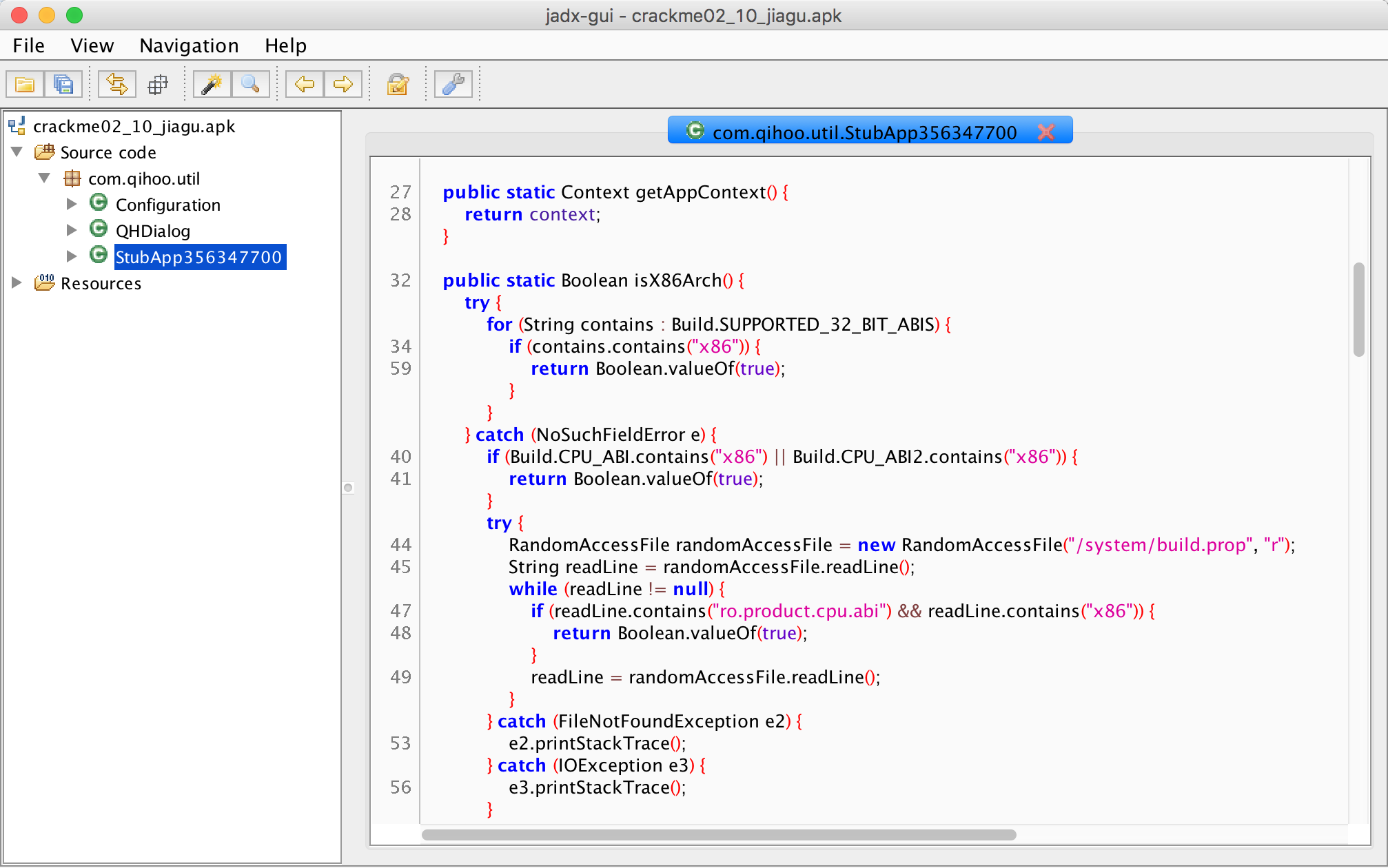Click the horizontal scrollbar of code pane

pos(718,835)
